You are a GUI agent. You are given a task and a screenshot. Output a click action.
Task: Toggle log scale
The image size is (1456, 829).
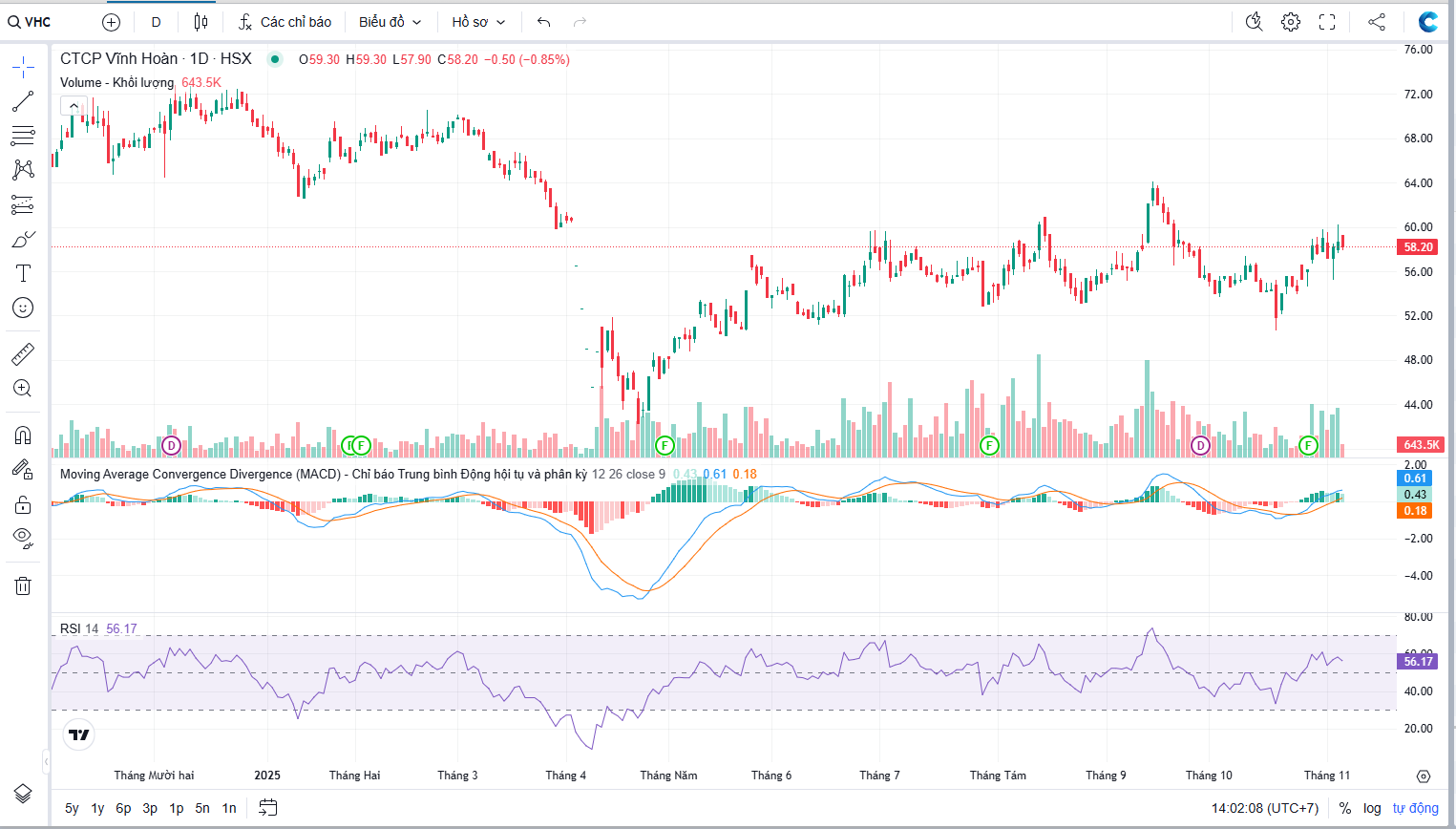coord(1372,808)
